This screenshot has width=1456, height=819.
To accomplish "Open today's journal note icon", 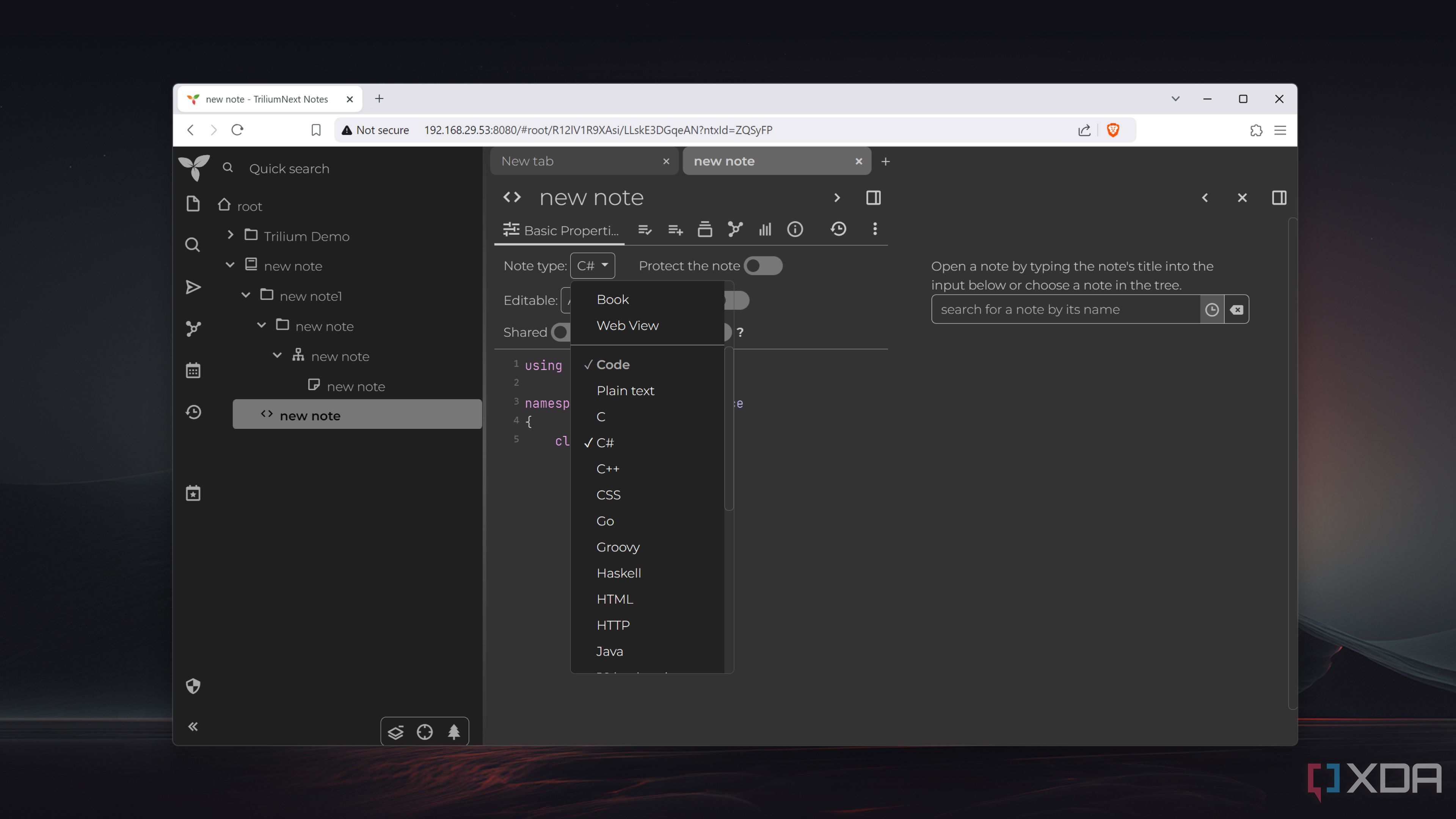I will [x=193, y=493].
